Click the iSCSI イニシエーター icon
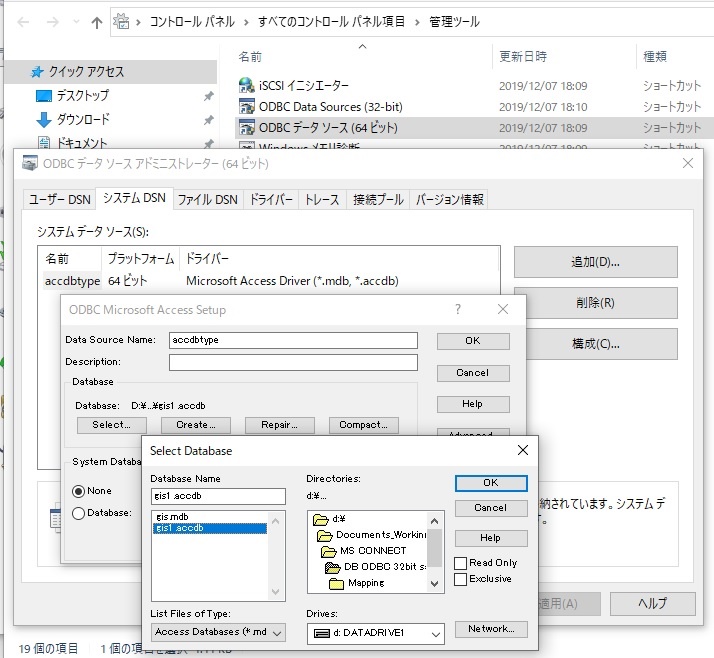 tap(246, 85)
